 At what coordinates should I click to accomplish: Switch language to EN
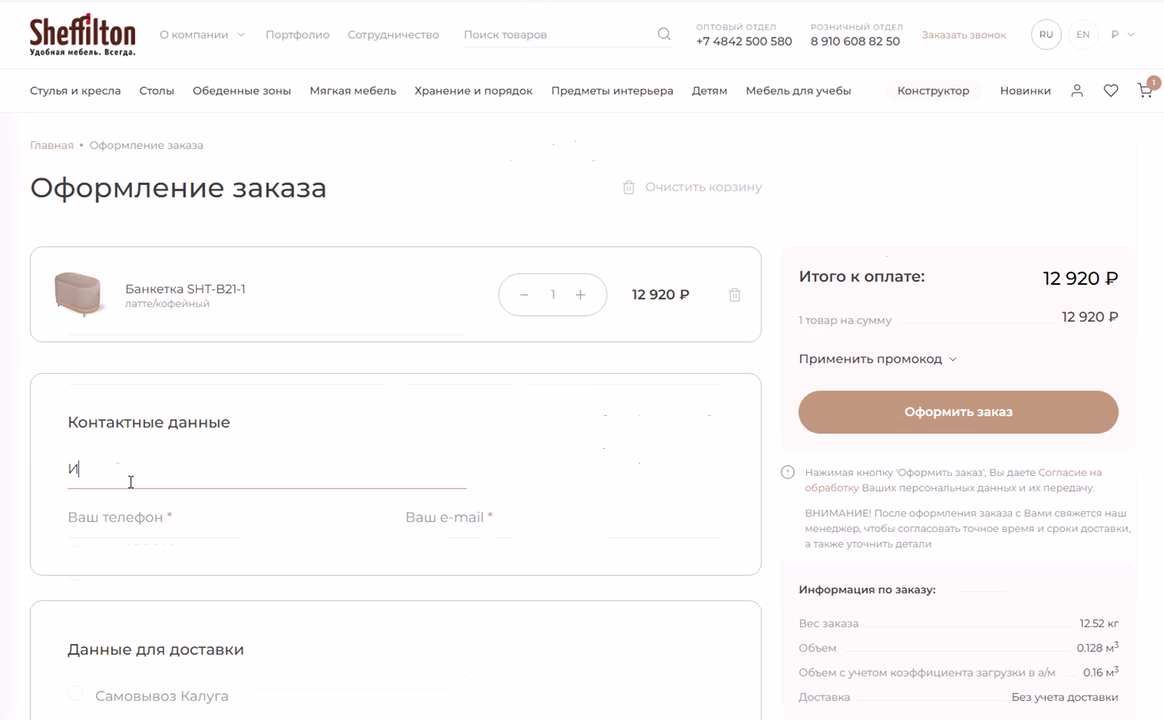(1083, 34)
